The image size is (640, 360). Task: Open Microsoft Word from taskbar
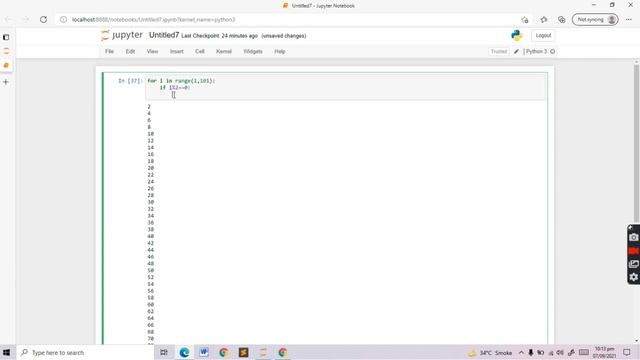point(204,352)
